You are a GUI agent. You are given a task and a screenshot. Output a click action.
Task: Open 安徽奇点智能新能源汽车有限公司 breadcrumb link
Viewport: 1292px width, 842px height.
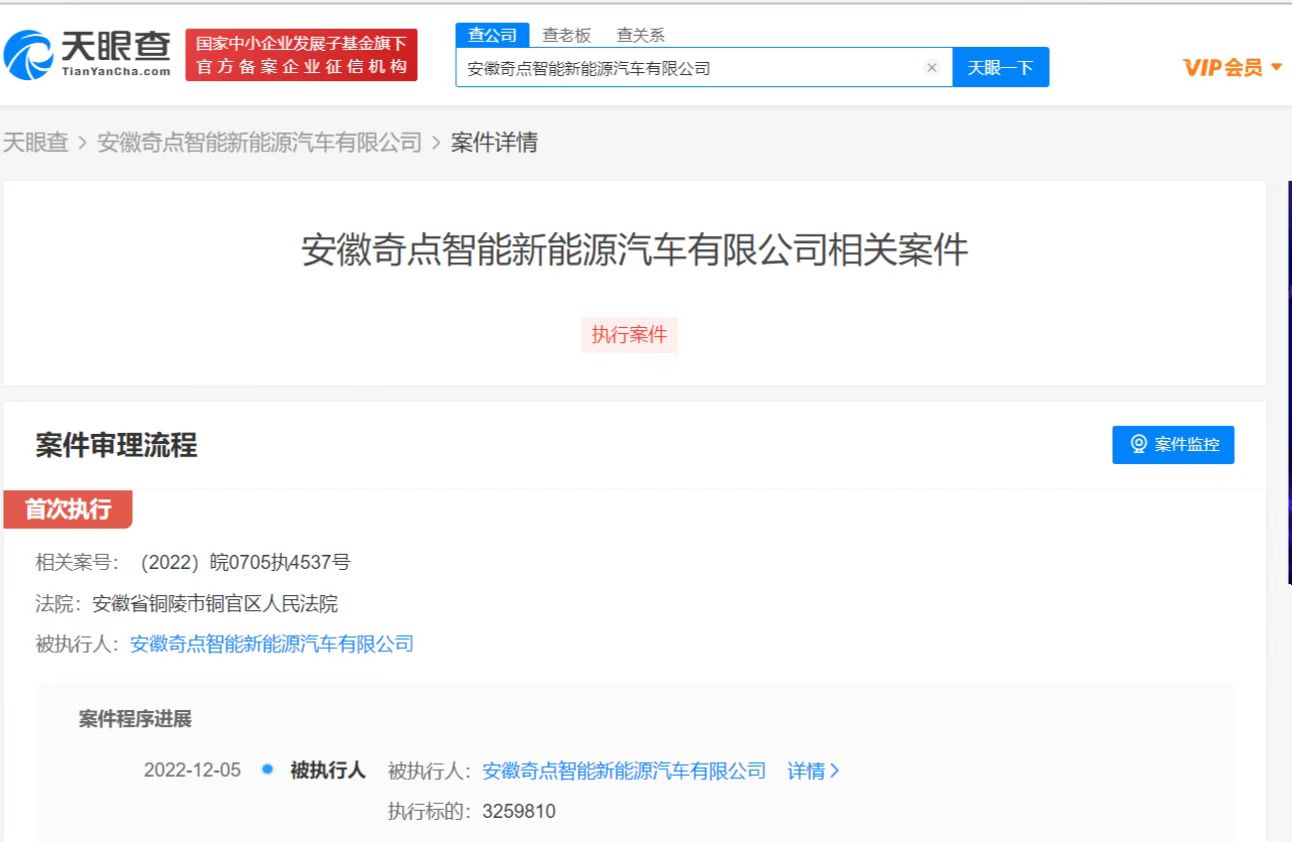(x=260, y=142)
